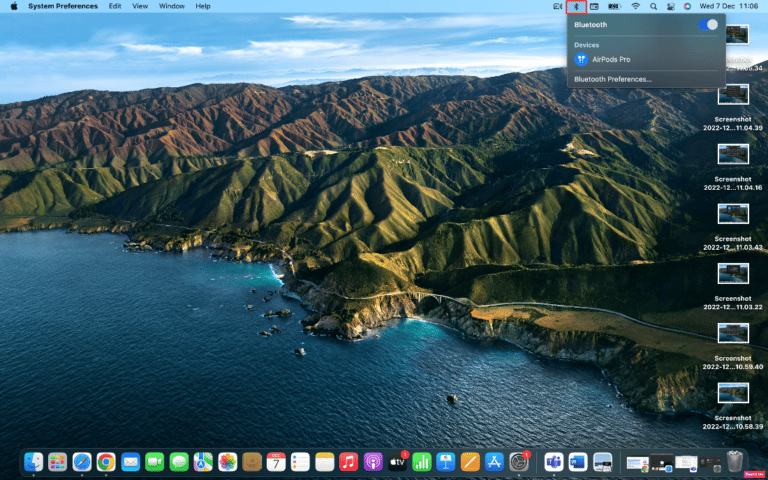Open the Trash in the Dock
This screenshot has width=768, height=480.
pos(735,461)
